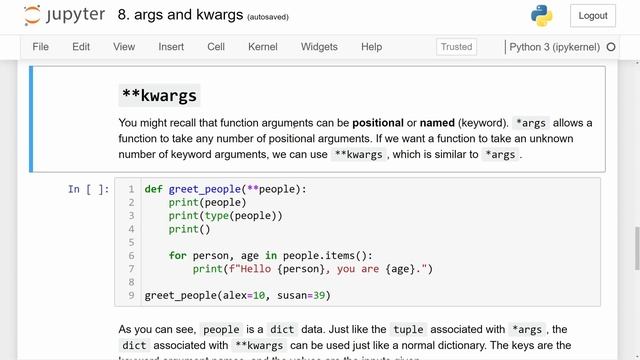The width and height of the screenshot is (640, 360).
Task: Click the Python logo icon
Action: [x=542, y=16]
